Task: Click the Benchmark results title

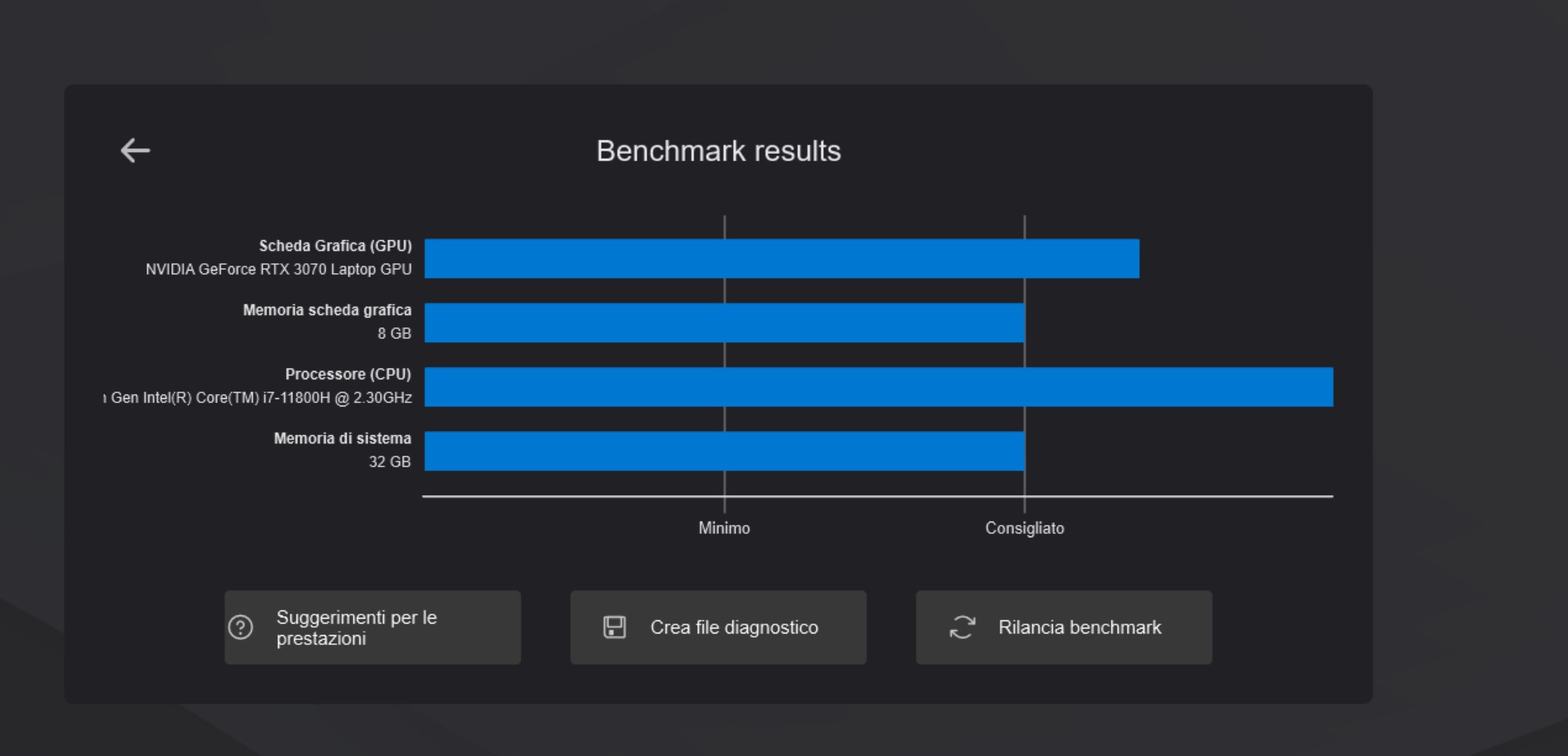Action: pos(719,151)
